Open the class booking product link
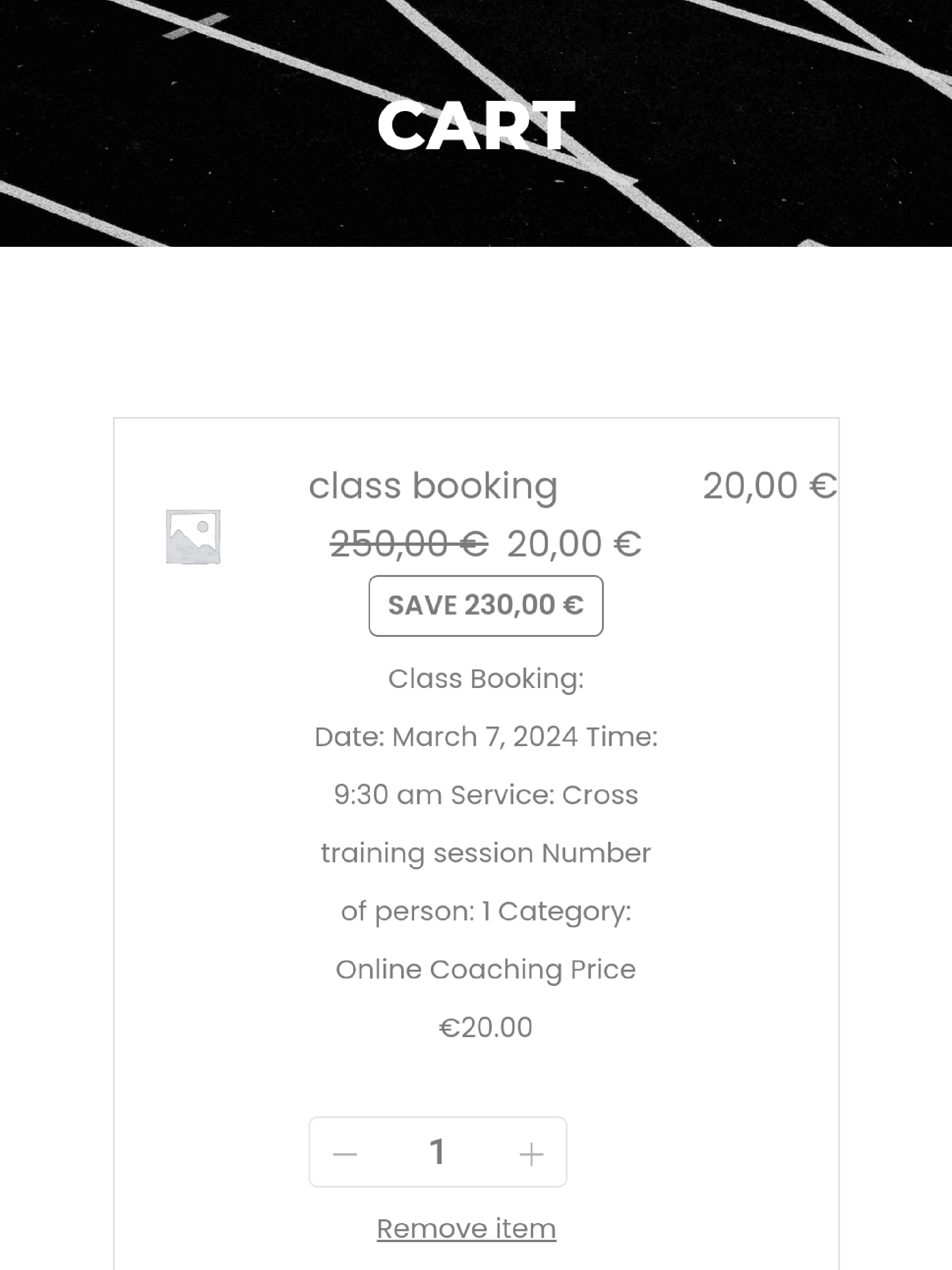The width and height of the screenshot is (952, 1270). pyautogui.click(x=433, y=486)
